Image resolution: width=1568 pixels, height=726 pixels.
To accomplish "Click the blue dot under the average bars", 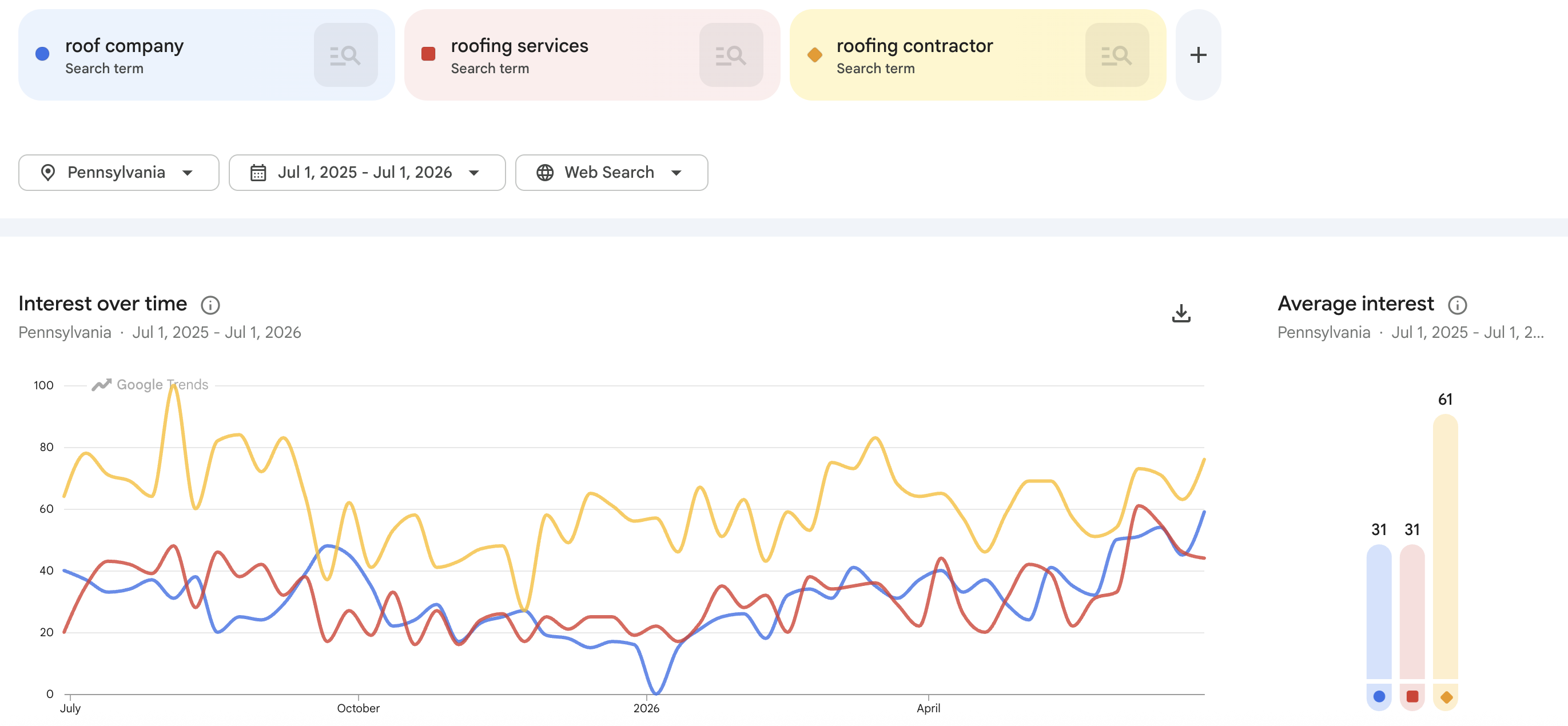I will tap(1379, 697).
